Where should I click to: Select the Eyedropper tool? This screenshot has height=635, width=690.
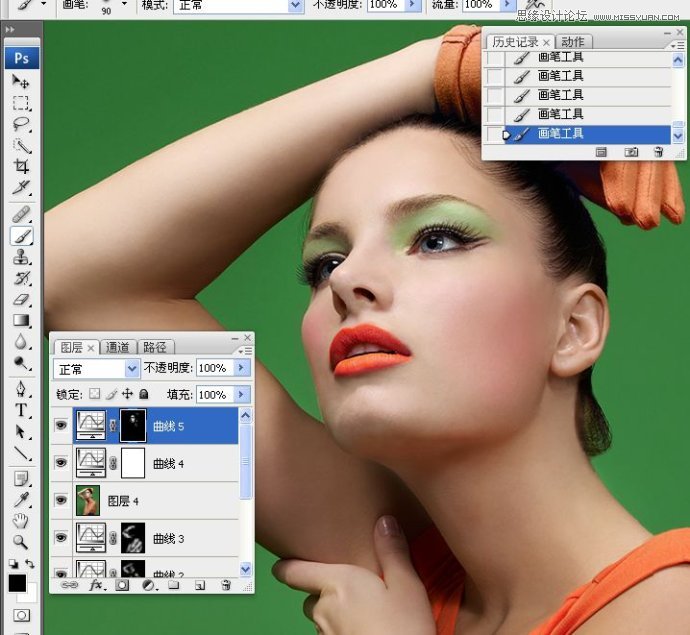pyautogui.click(x=20, y=500)
